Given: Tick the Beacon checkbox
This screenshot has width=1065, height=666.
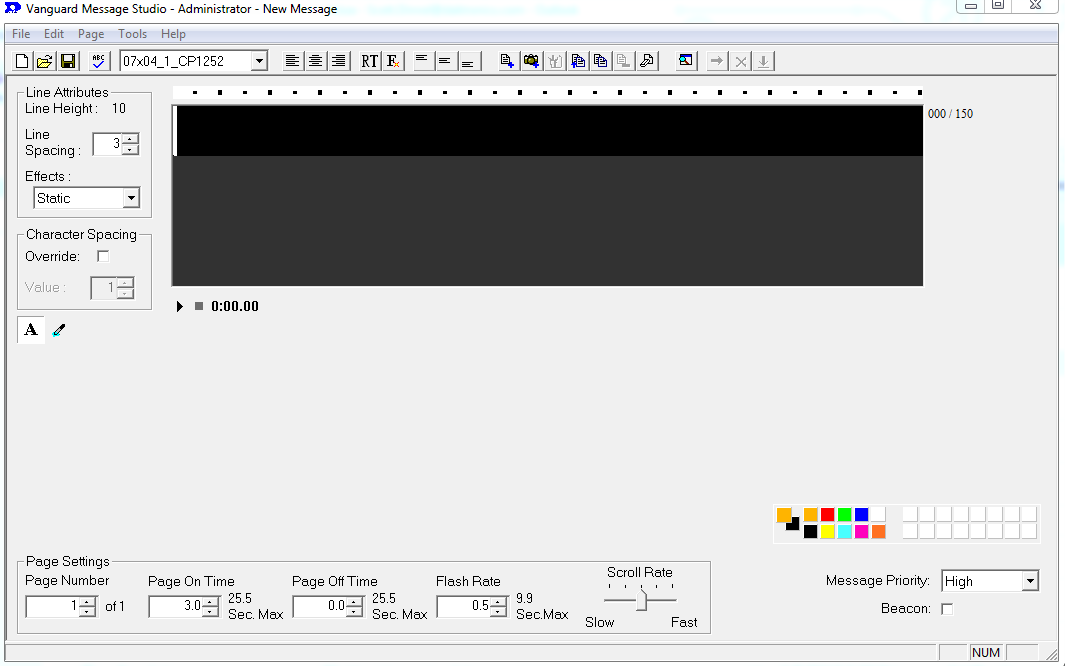Looking at the screenshot, I should click(947, 609).
